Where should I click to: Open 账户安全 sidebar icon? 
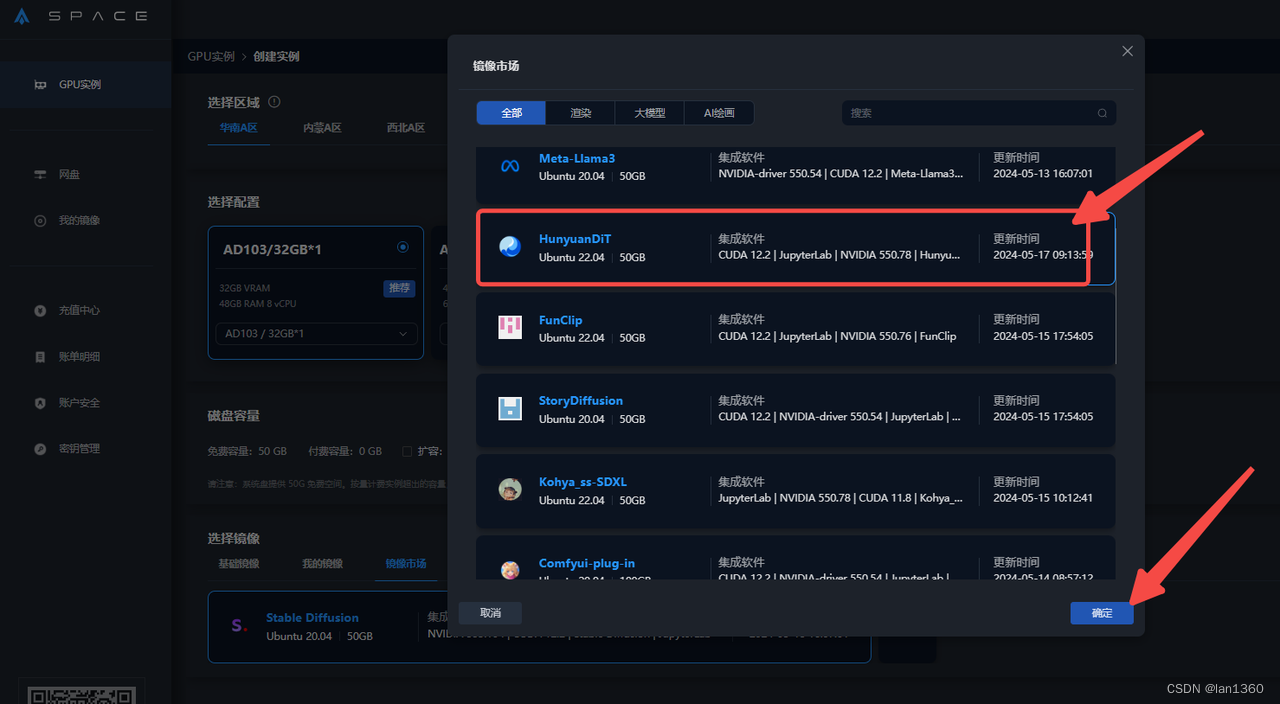pos(40,403)
